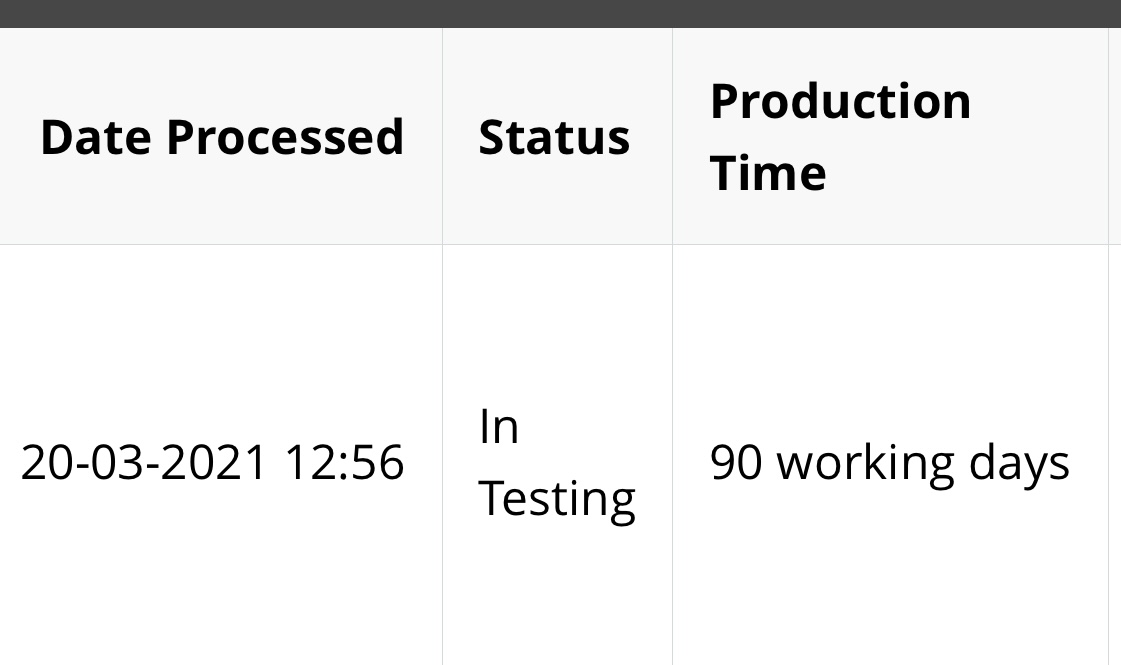The width and height of the screenshot is (1121, 665).
Task: Click the dark bar above the table
Action: [560, 14]
